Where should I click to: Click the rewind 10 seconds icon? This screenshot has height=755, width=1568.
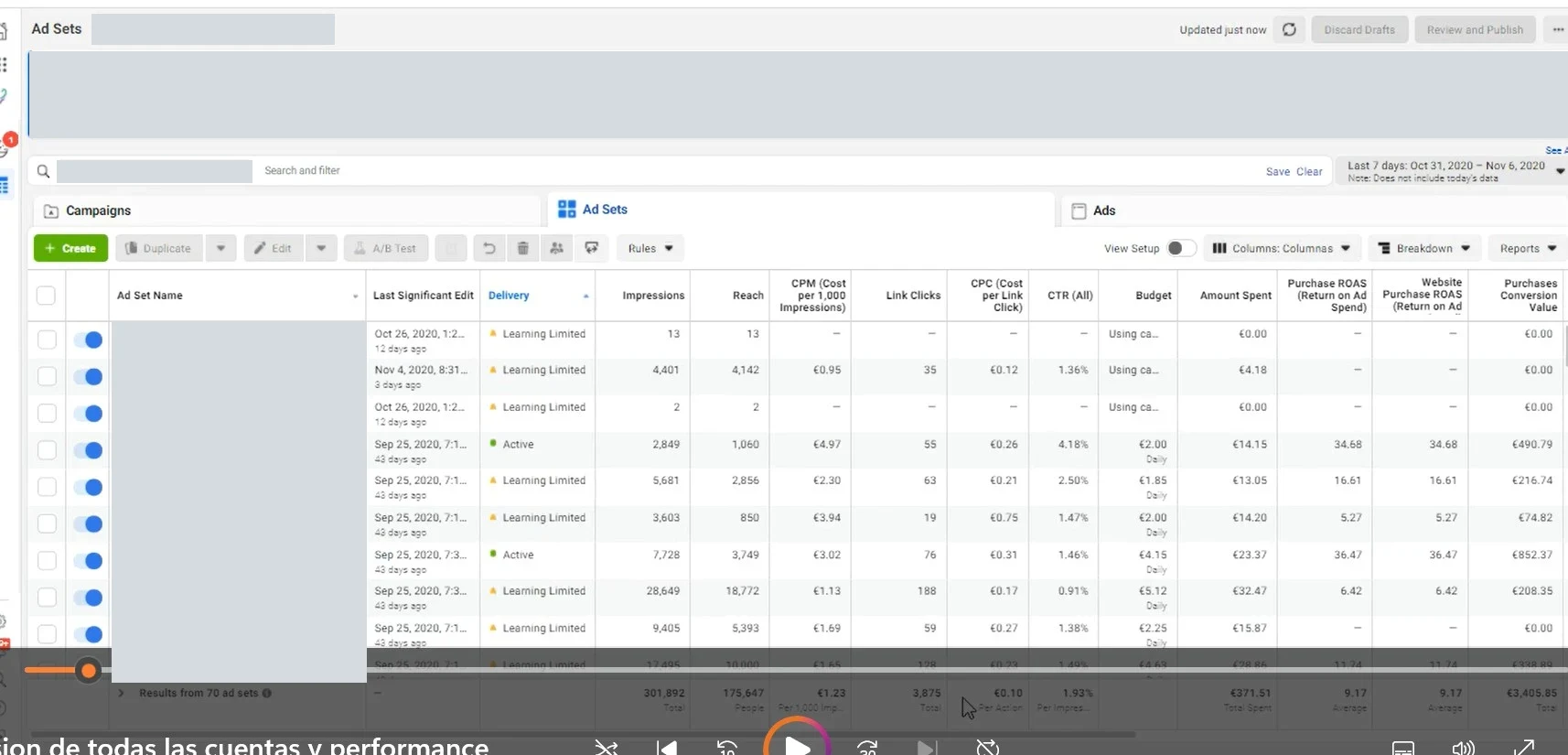tap(726, 748)
